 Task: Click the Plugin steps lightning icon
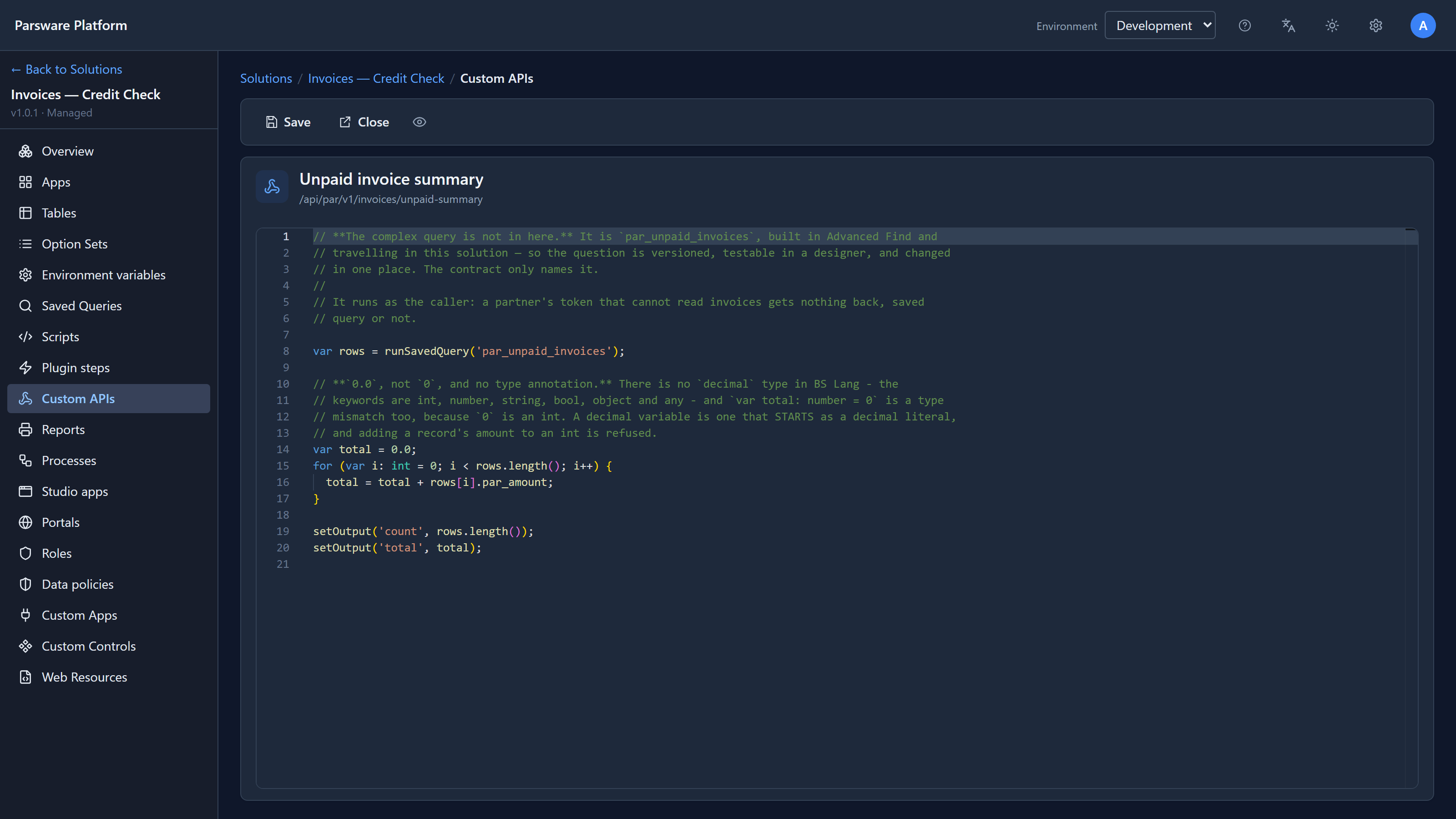pos(25,368)
